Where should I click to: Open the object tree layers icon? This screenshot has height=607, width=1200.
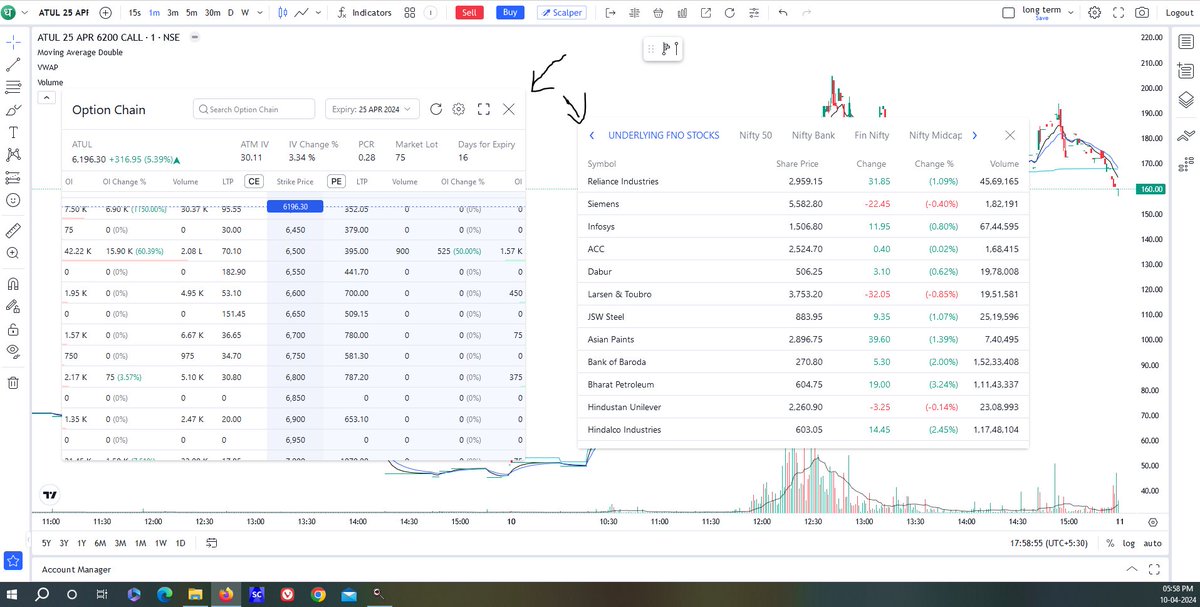(x=1185, y=99)
